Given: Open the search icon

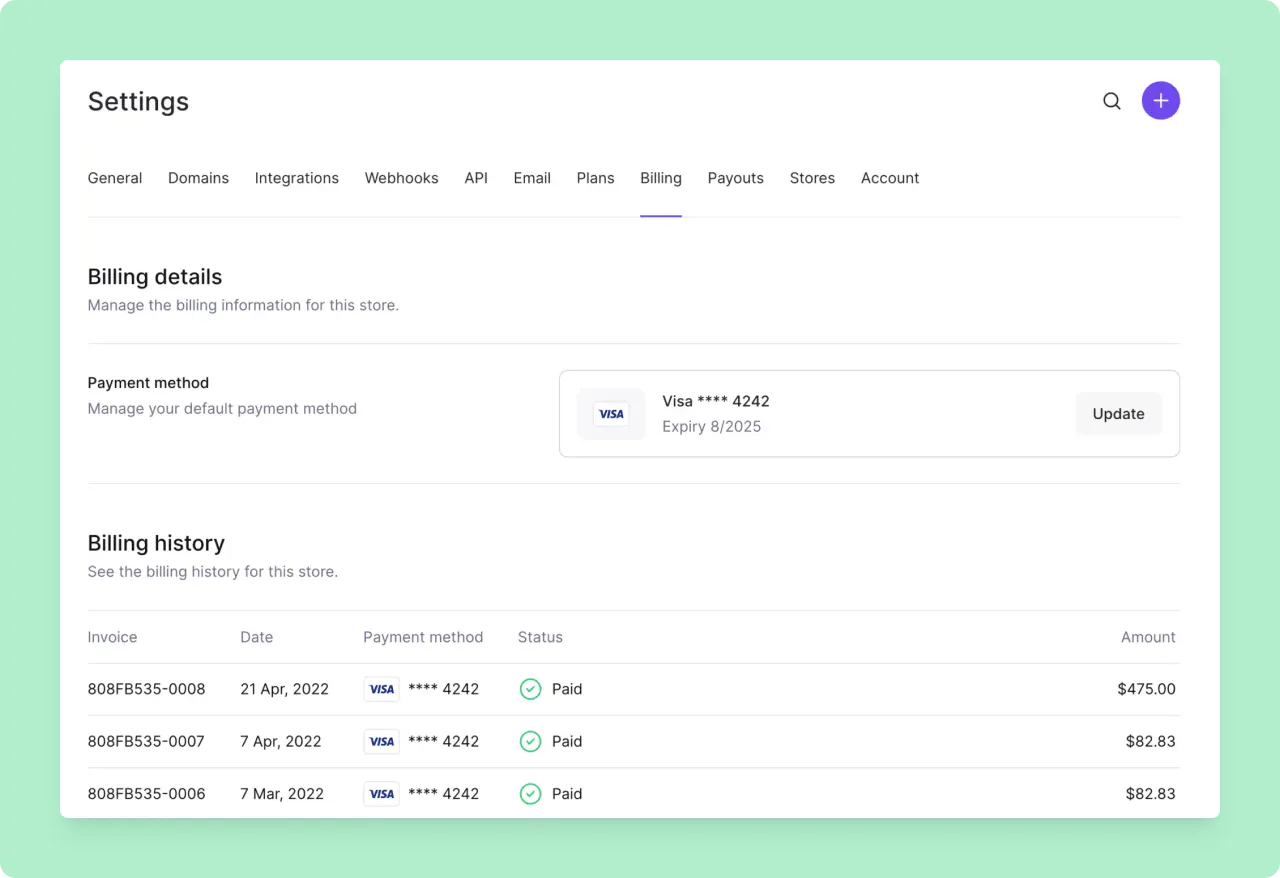Looking at the screenshot, I should click(1111, 100).
